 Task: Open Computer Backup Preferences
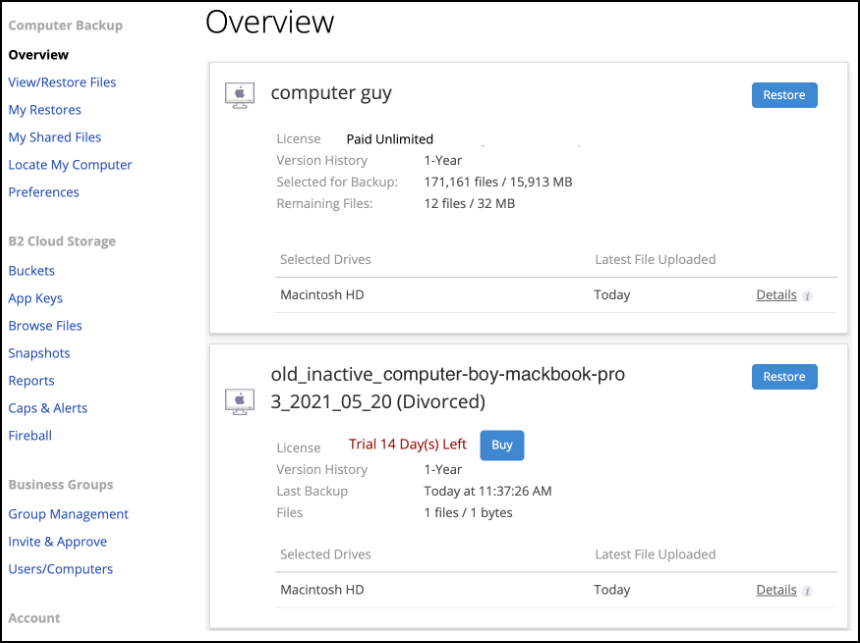click(x=44, y=192)
